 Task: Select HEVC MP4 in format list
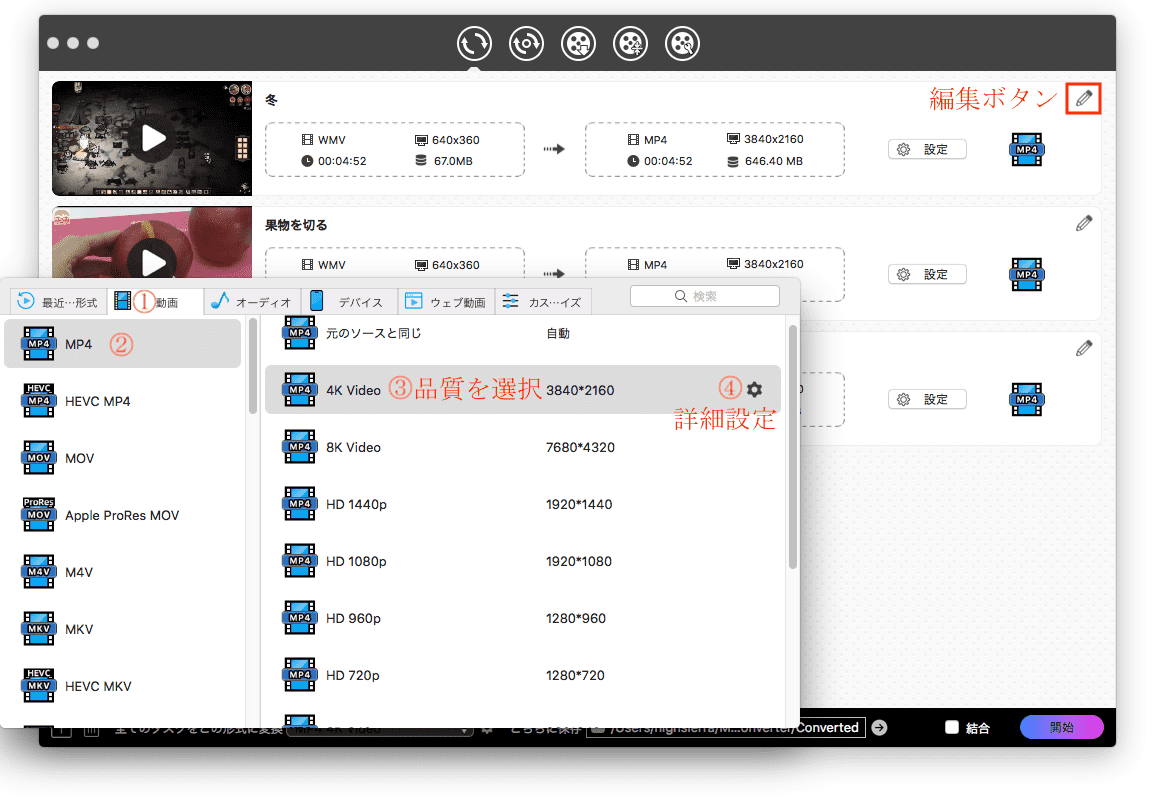click(97, 401)
